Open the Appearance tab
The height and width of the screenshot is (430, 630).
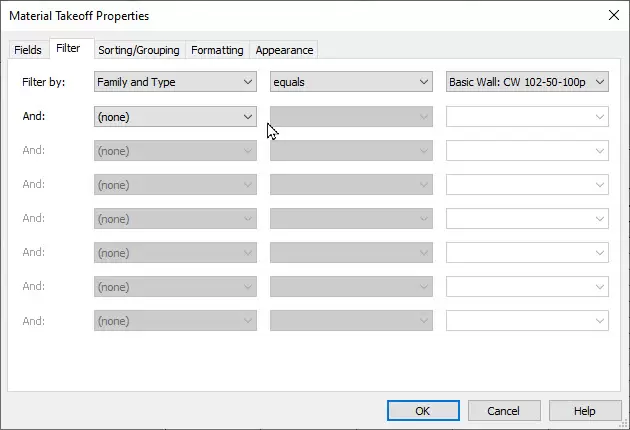tap(284, 50)
